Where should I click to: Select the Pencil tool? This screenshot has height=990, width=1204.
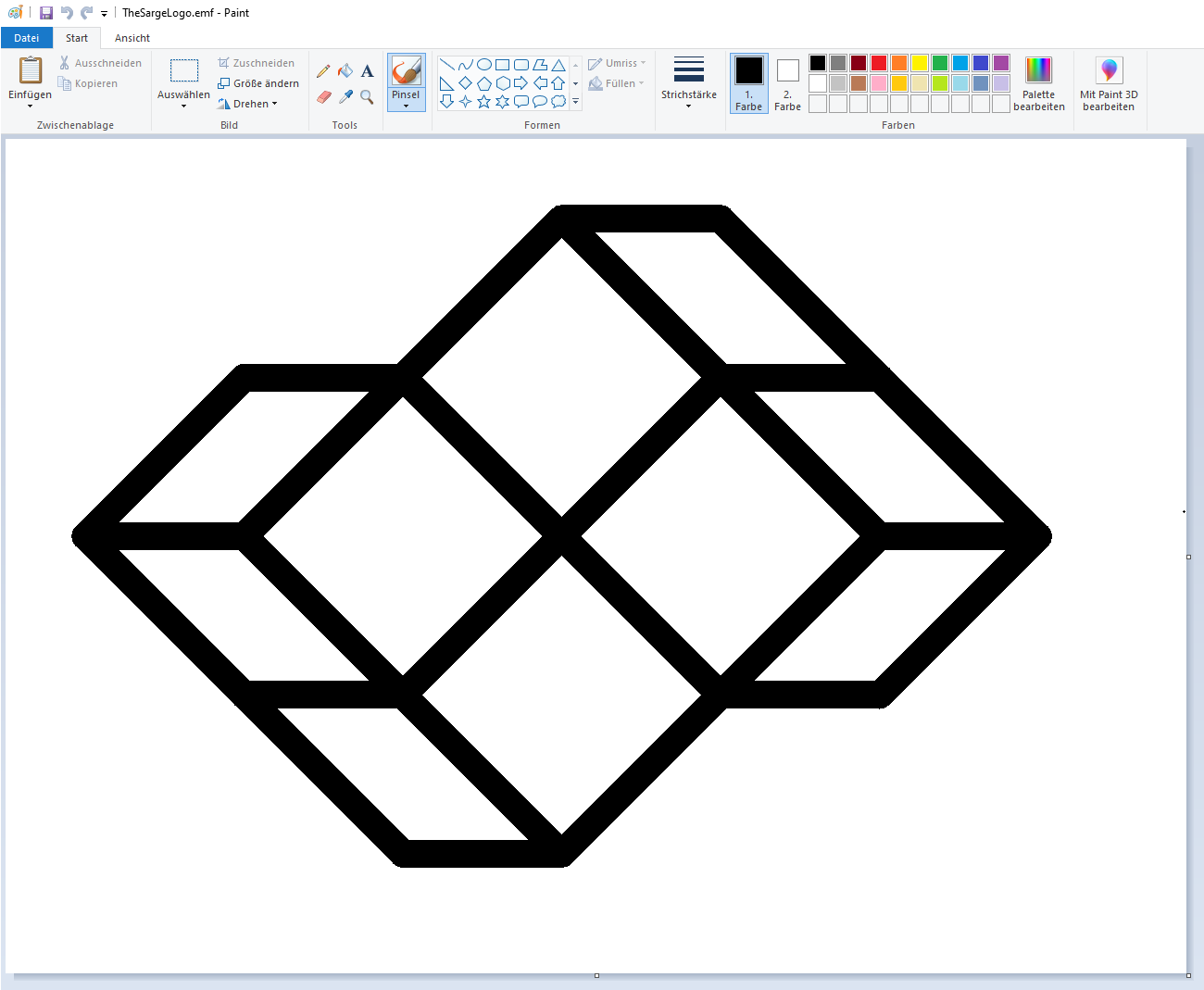(323, 71)
